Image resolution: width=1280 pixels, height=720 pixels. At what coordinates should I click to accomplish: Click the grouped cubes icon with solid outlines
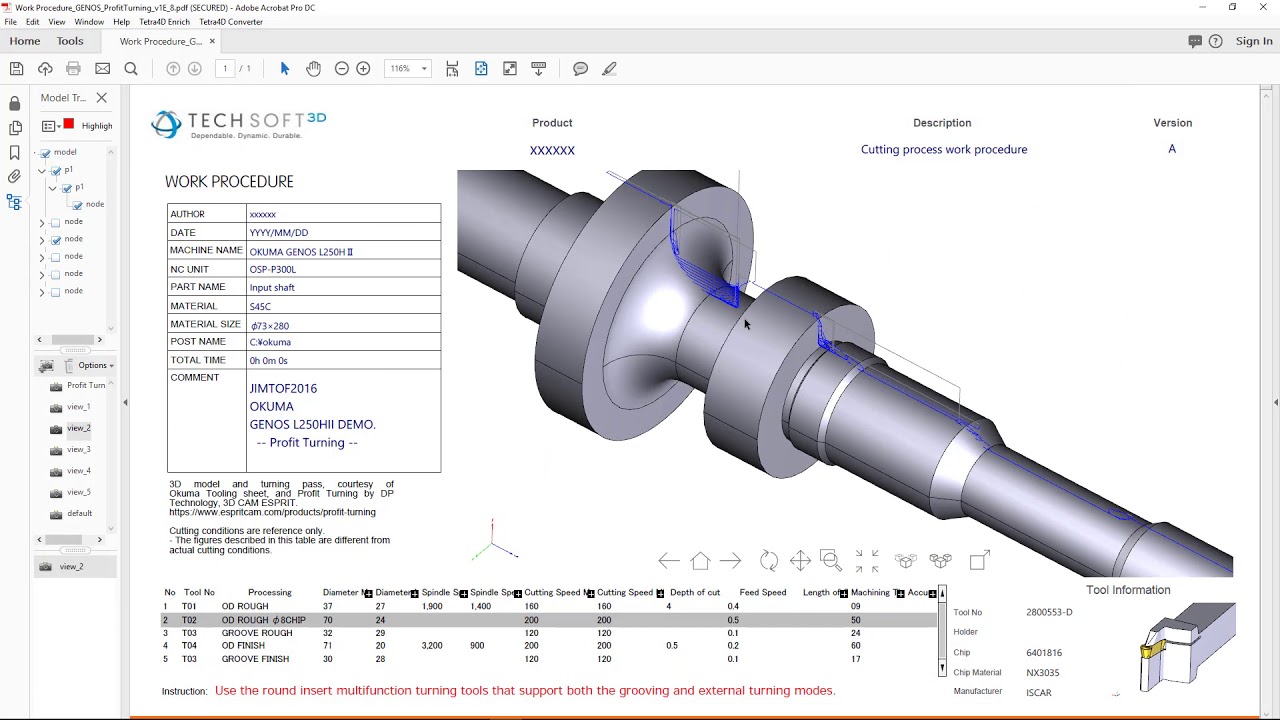(x=941, y=561)
